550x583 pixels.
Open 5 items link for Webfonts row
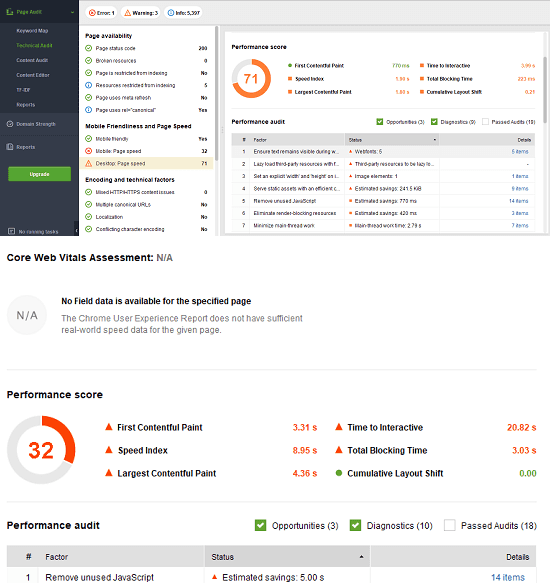click(520, 151)
